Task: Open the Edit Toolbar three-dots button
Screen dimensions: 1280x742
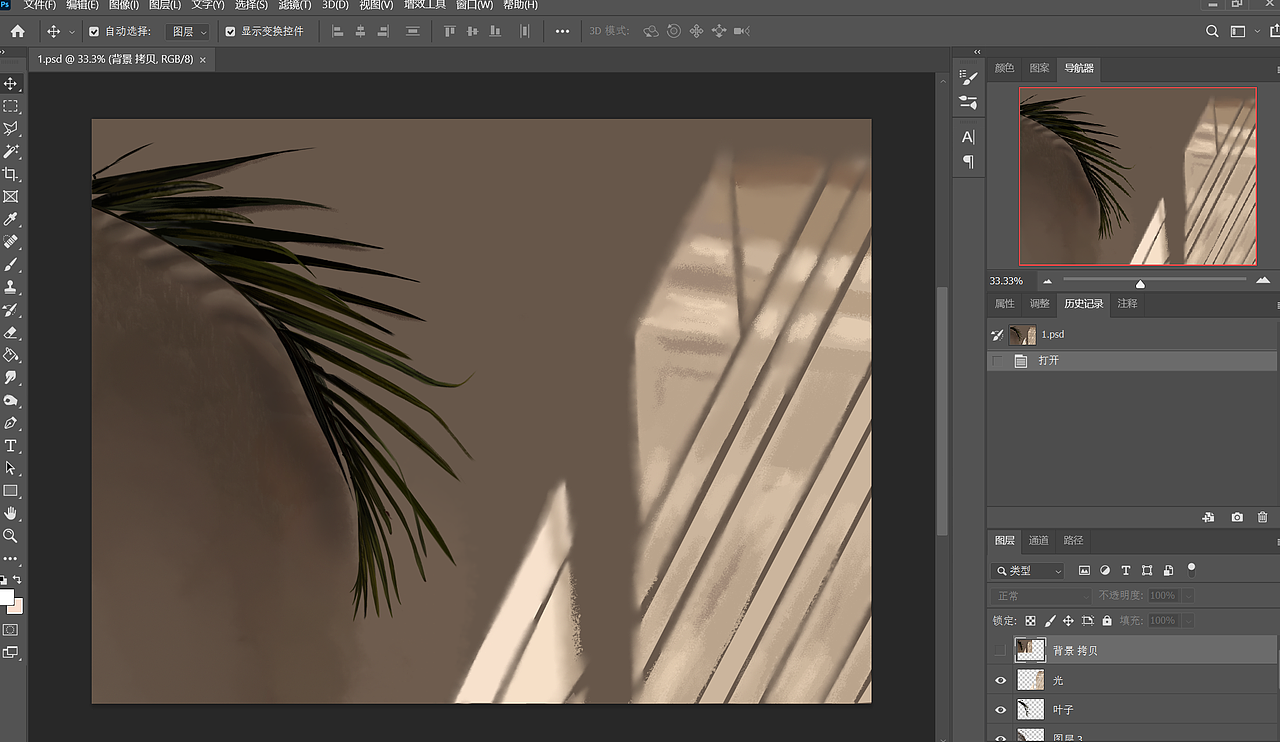Action: point(11,558)
